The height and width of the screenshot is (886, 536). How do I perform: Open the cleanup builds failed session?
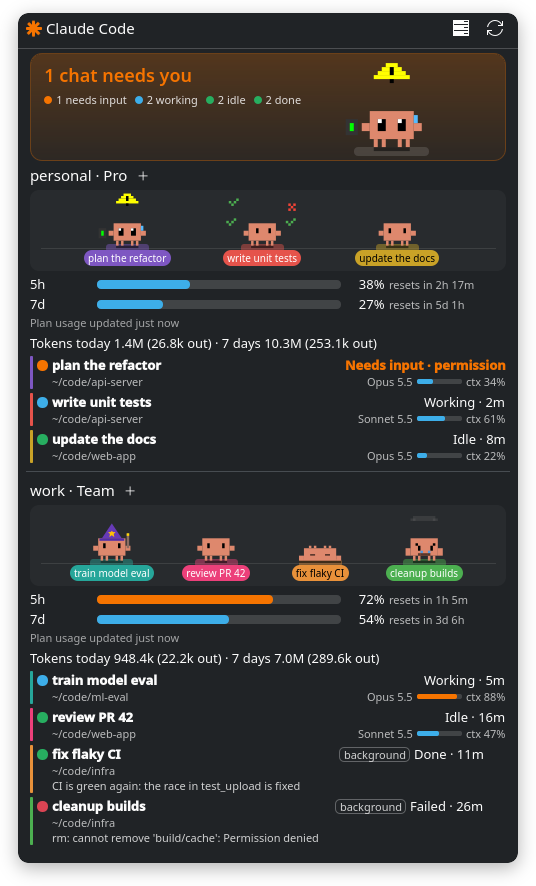[x=268, y=822]
